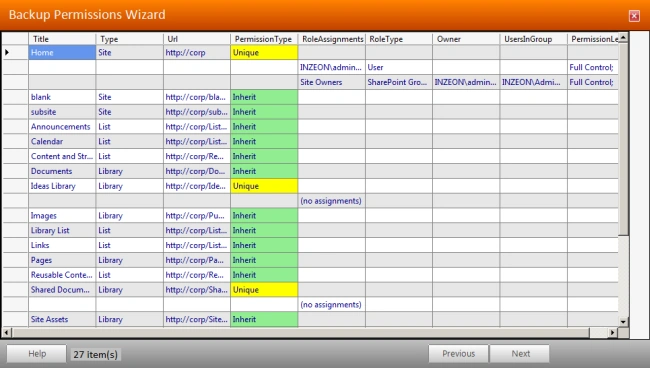This screenshot has width=650, height=368.
Task: Sort by the Url column header
Action: point(197,39)
